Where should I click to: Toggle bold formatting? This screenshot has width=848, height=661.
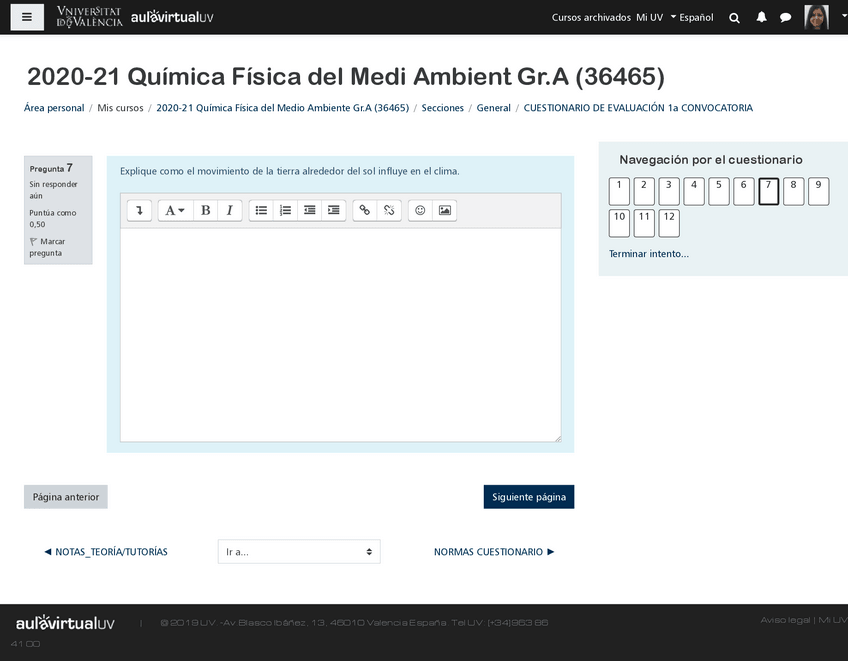206,210
